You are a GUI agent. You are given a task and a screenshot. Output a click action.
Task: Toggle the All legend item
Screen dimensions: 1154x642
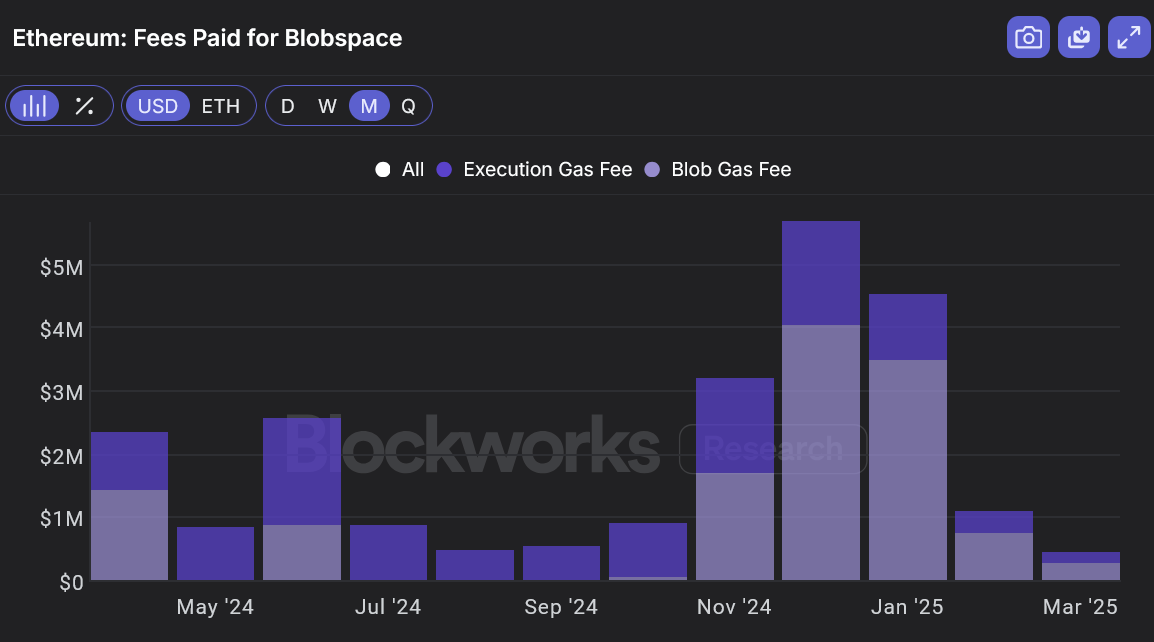point(400,170)
